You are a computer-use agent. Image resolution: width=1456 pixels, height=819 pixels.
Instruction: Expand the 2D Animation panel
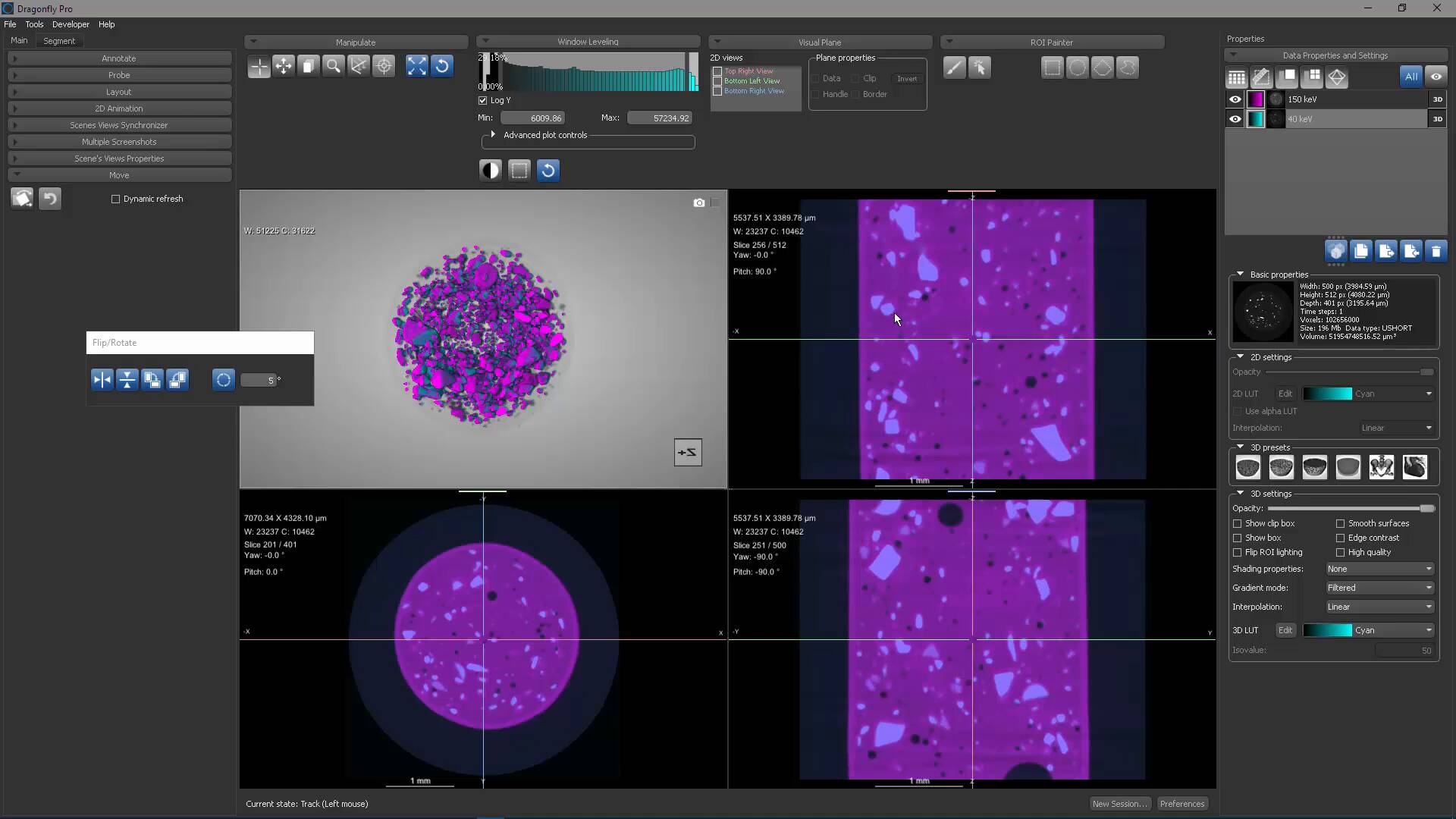[119, 108]
